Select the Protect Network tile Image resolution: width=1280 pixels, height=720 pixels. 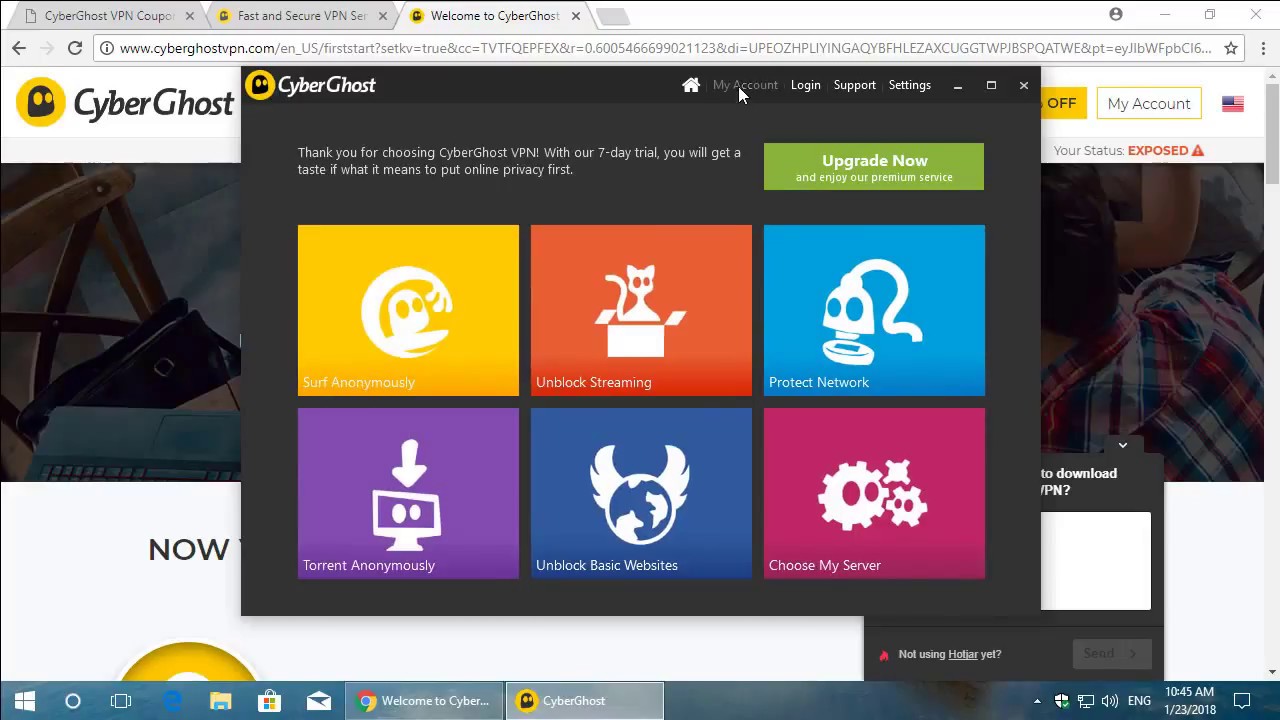point(874,310)
